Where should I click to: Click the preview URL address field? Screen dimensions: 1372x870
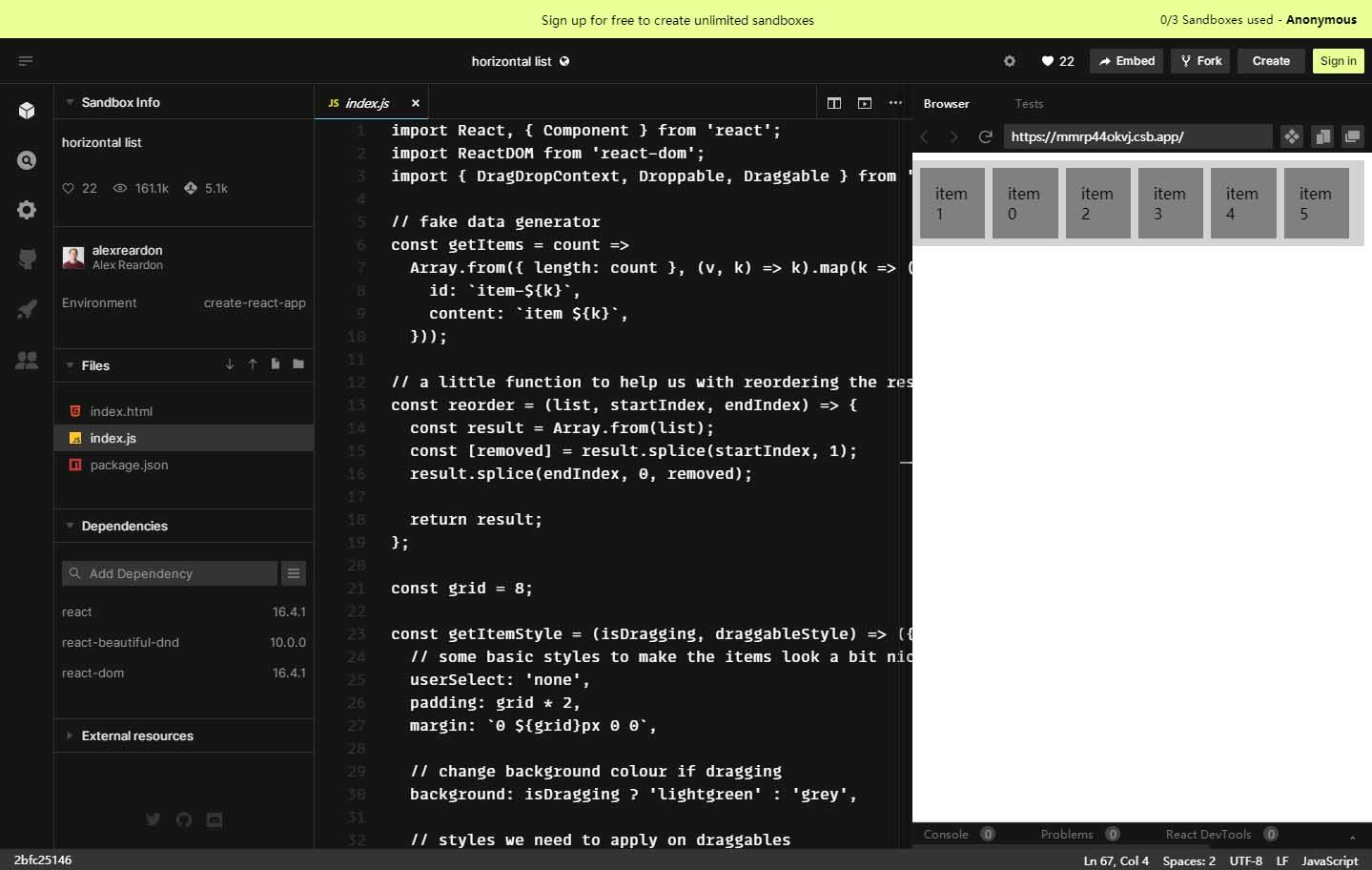point(1137,136)
